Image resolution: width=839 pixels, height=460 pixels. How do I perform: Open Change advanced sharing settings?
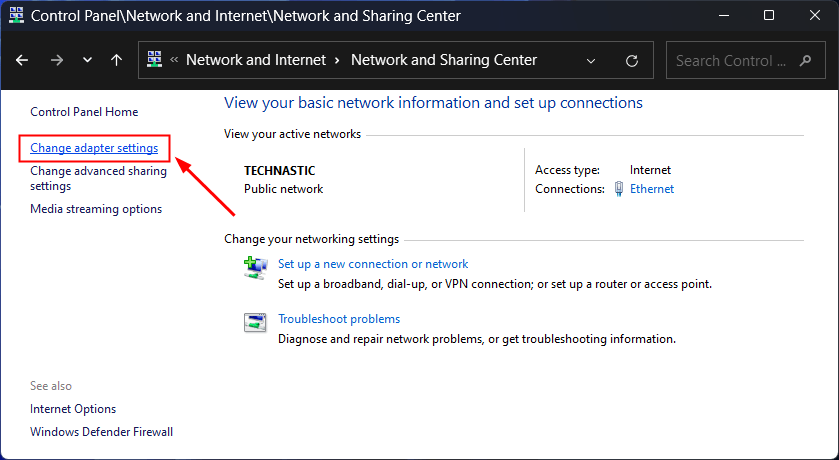[x=98, y=178]
